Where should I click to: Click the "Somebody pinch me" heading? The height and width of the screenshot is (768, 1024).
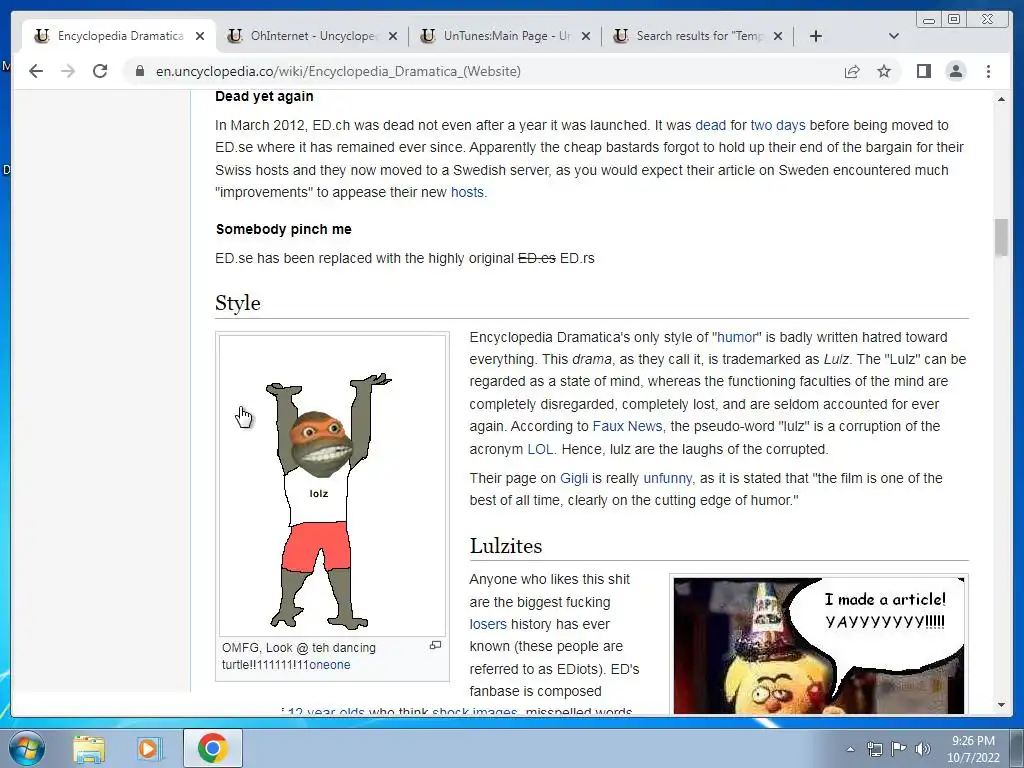[x=283, y=229]
